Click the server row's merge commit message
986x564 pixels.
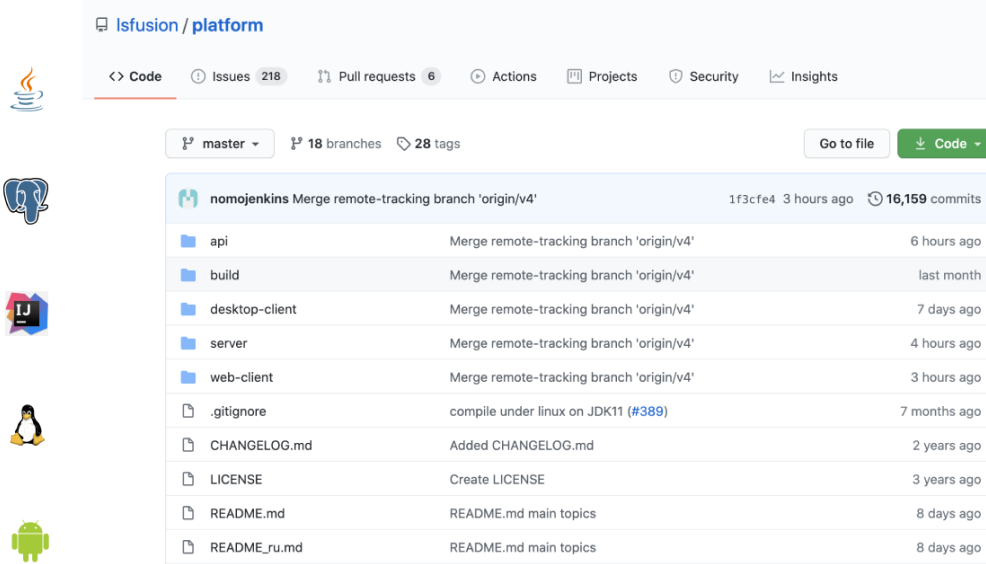tap(572, 343)
